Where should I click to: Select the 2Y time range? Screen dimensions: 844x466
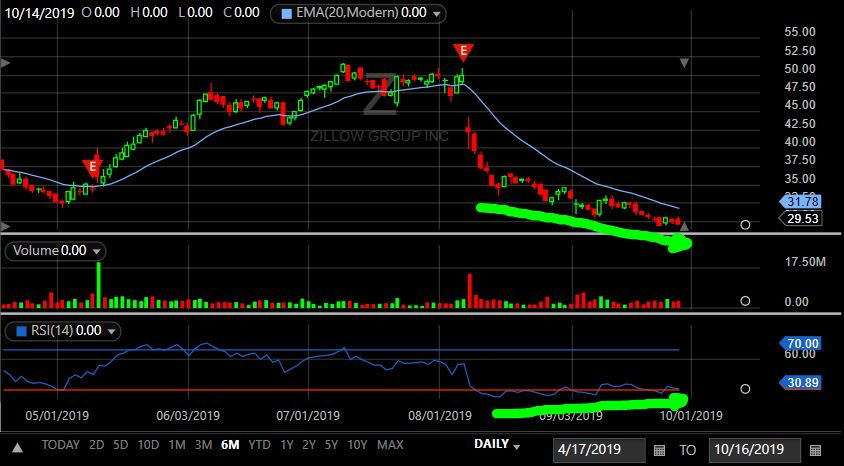point(309,445)
